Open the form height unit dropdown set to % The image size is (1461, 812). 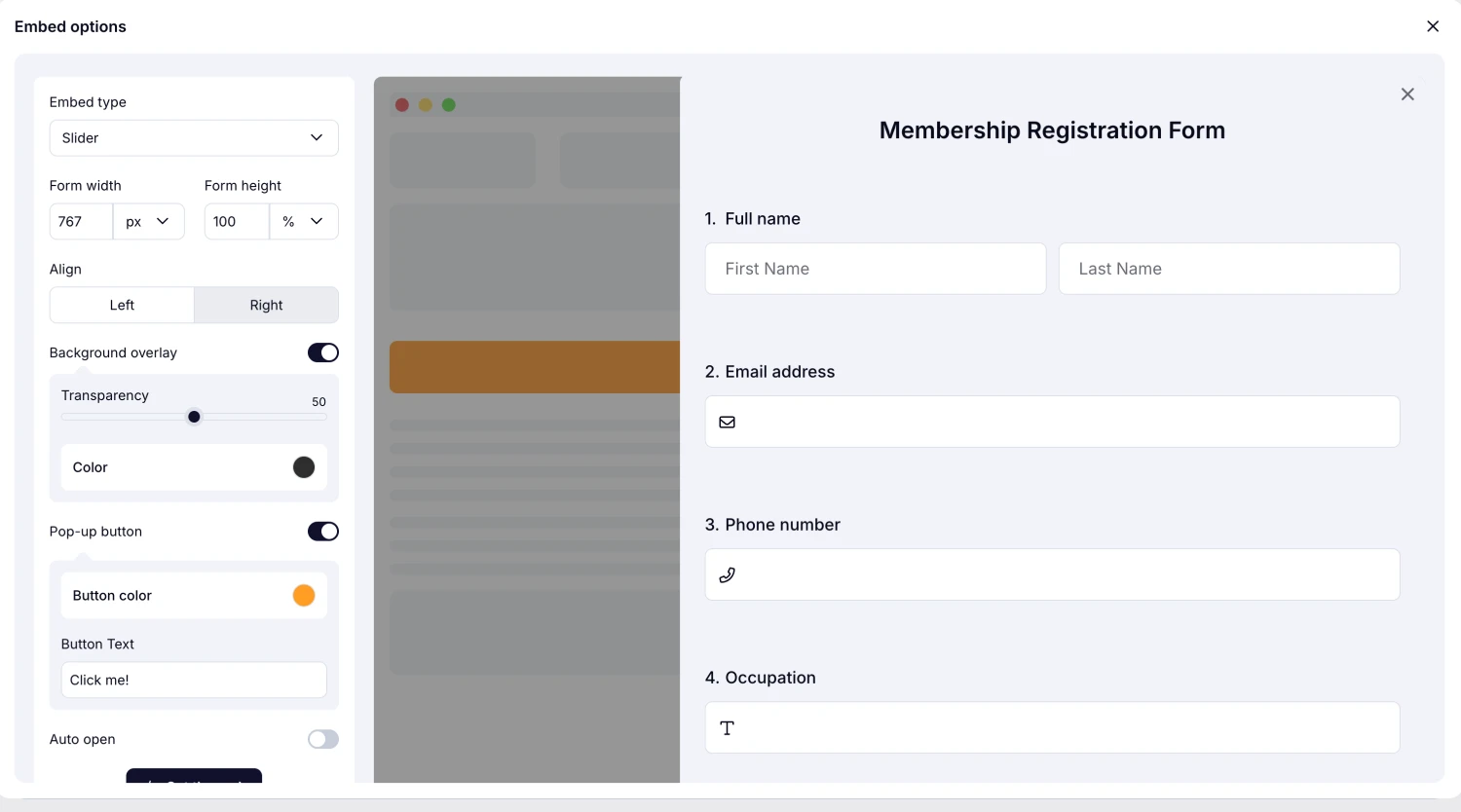point(303,221)
